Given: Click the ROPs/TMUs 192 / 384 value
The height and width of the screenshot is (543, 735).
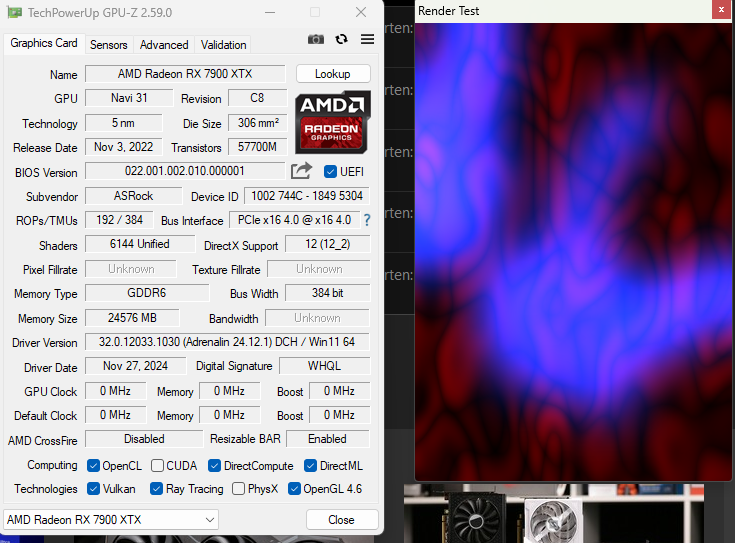Looking at the screenshot, I should (x=119, y=220).
